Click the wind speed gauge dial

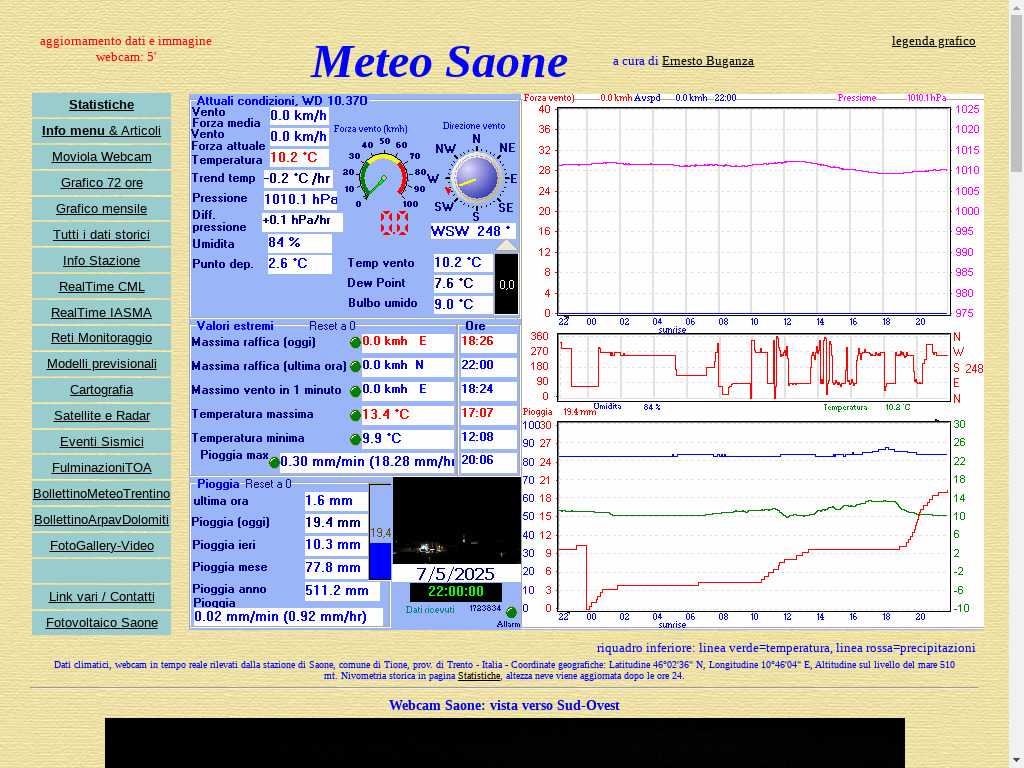coord(383,177)
